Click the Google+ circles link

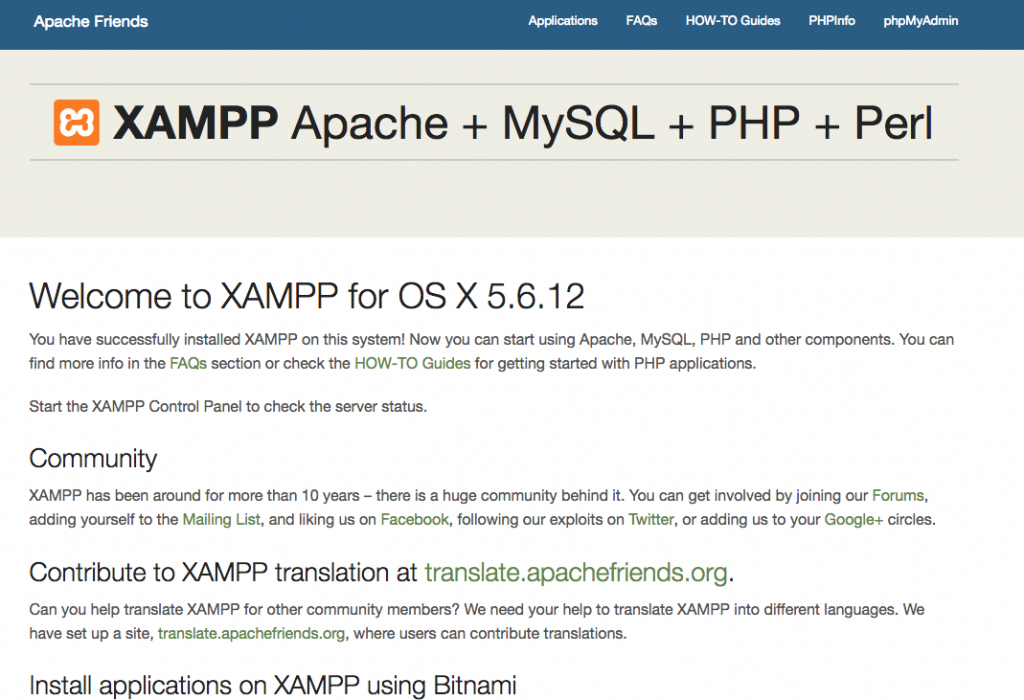coord(851,519)
